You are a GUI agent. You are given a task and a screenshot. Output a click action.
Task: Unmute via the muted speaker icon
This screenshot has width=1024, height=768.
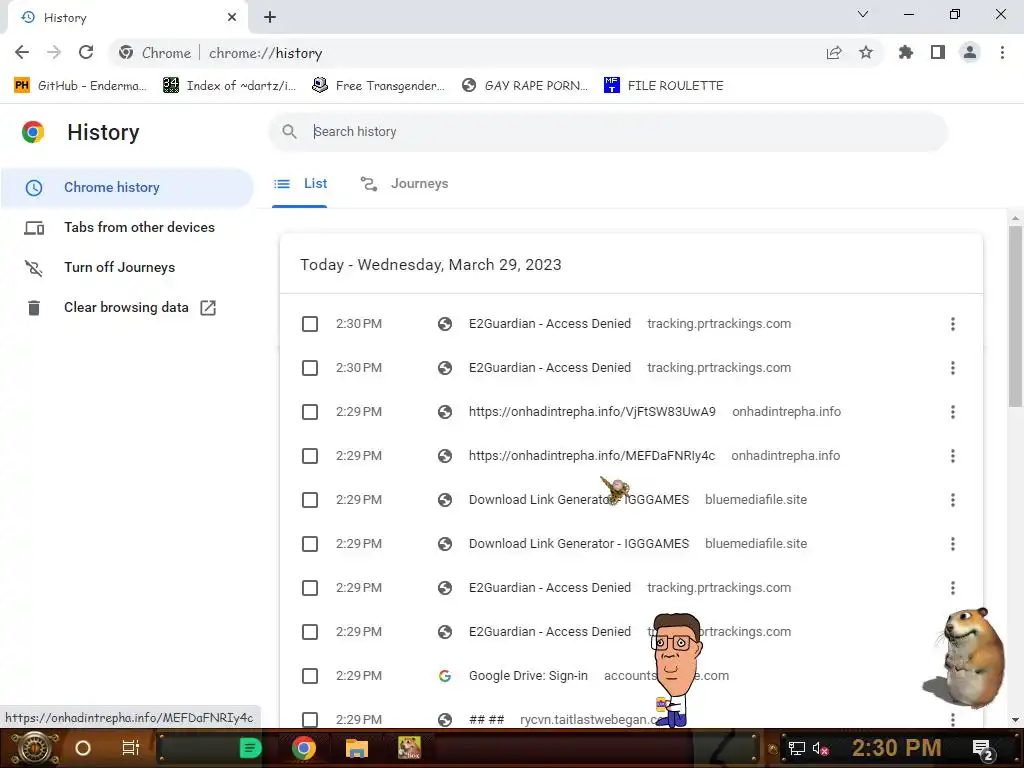820,748
